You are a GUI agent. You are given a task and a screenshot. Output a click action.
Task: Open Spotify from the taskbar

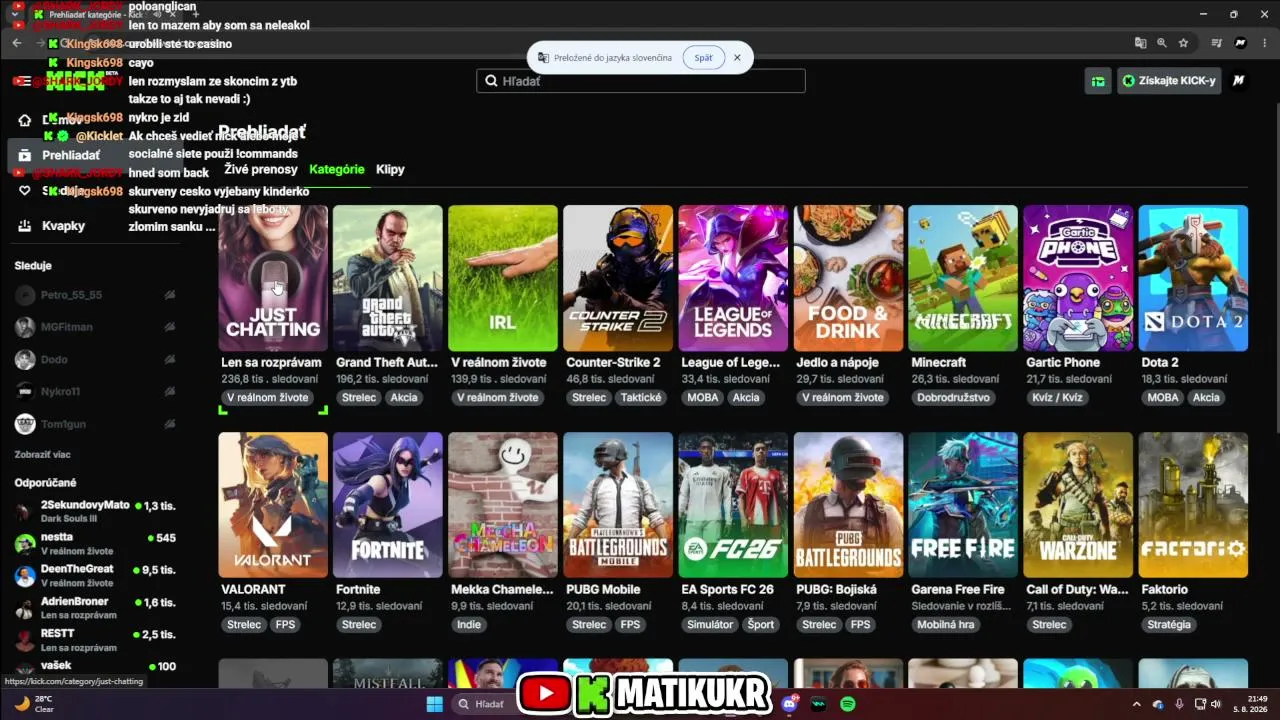(848, 704)
